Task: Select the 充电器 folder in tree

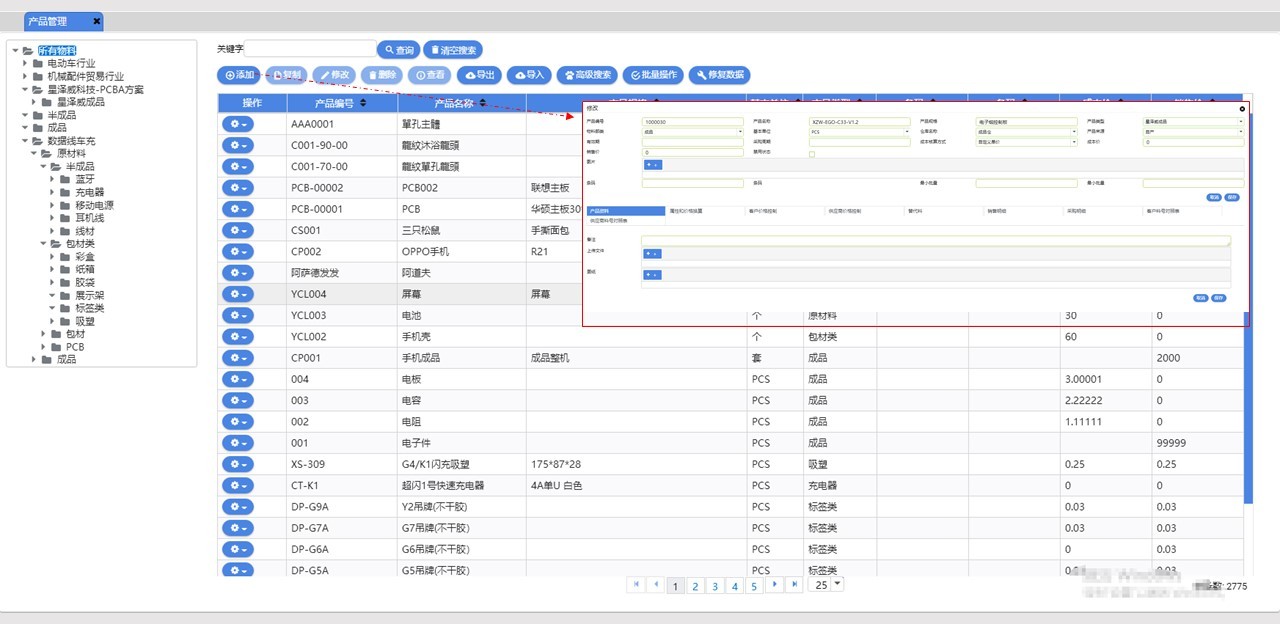Action: point(89,192)
